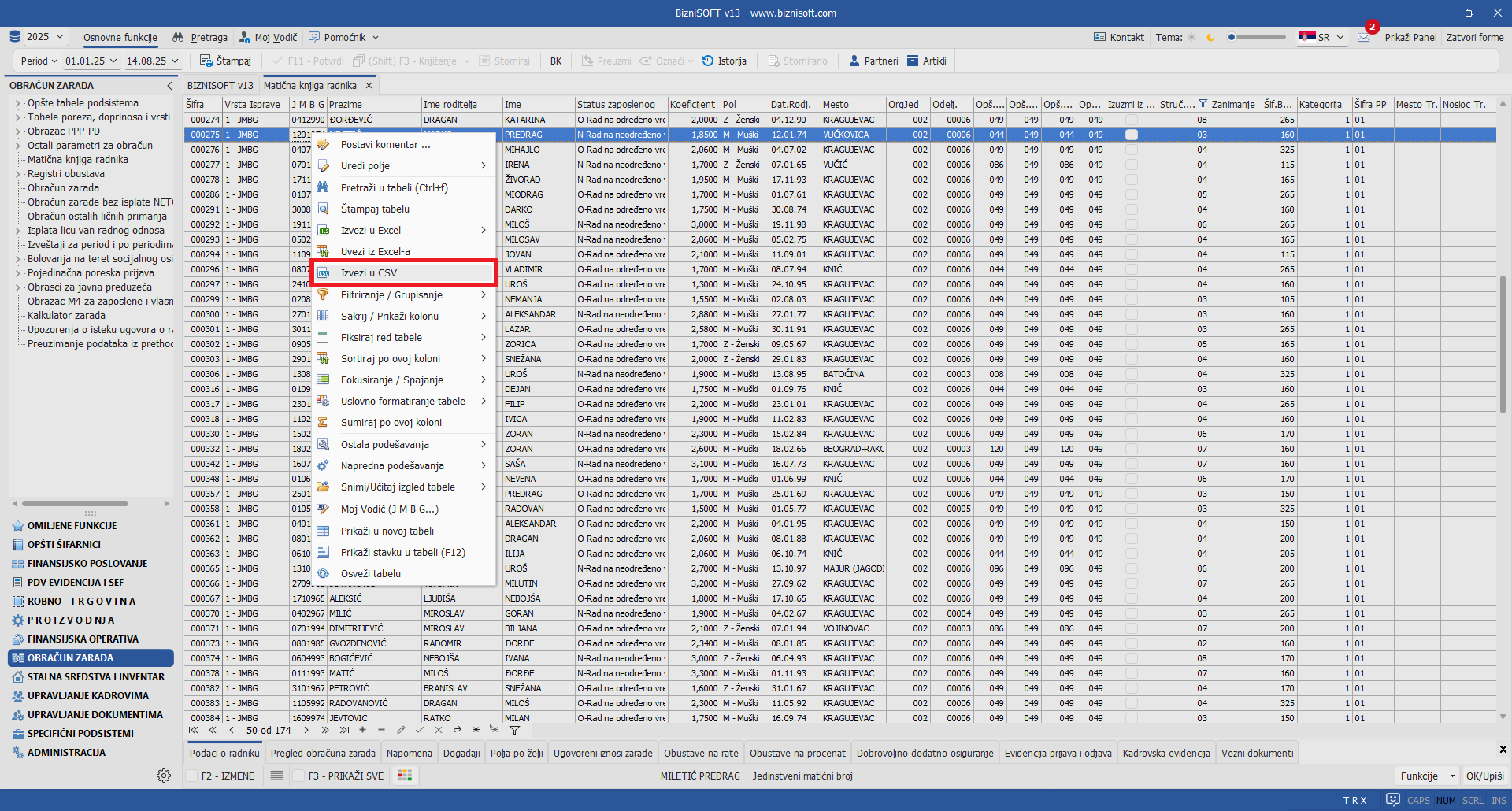Jump to the last record in navigator

(x=344, y=730)
